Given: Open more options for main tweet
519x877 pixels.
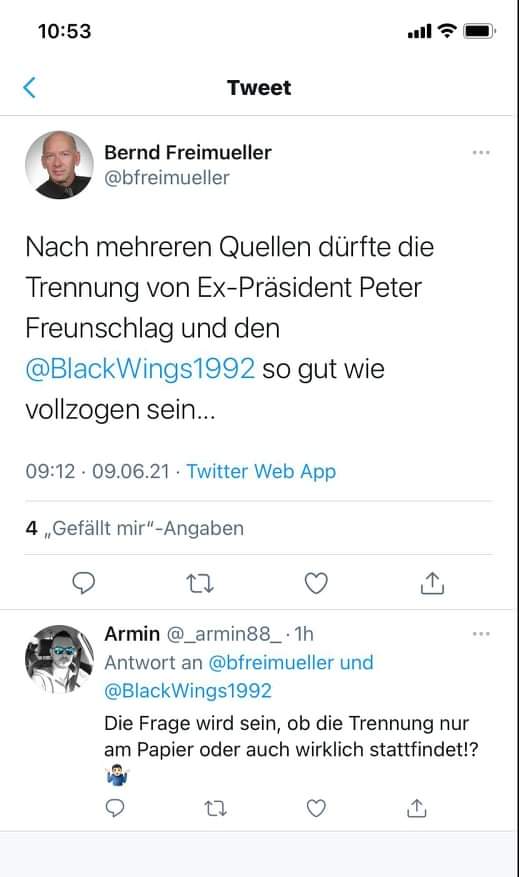Looking at the screenshot, I should click(481, 153).
